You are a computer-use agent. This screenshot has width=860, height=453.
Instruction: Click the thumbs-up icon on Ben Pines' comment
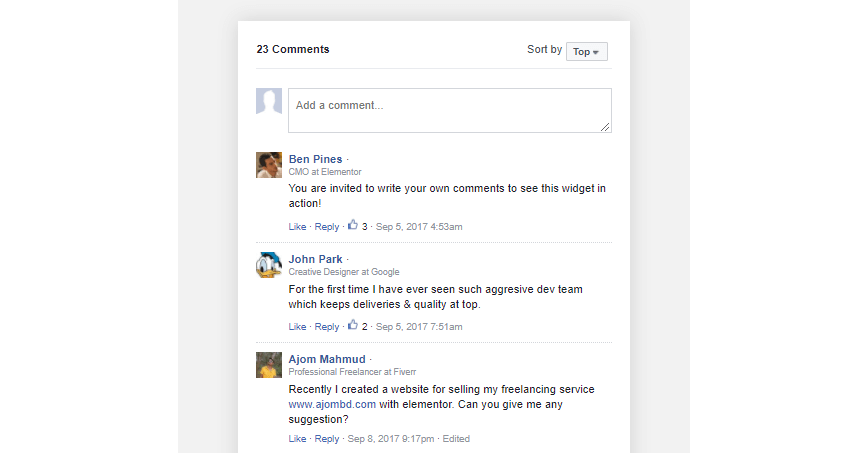[x=353, y=225]
